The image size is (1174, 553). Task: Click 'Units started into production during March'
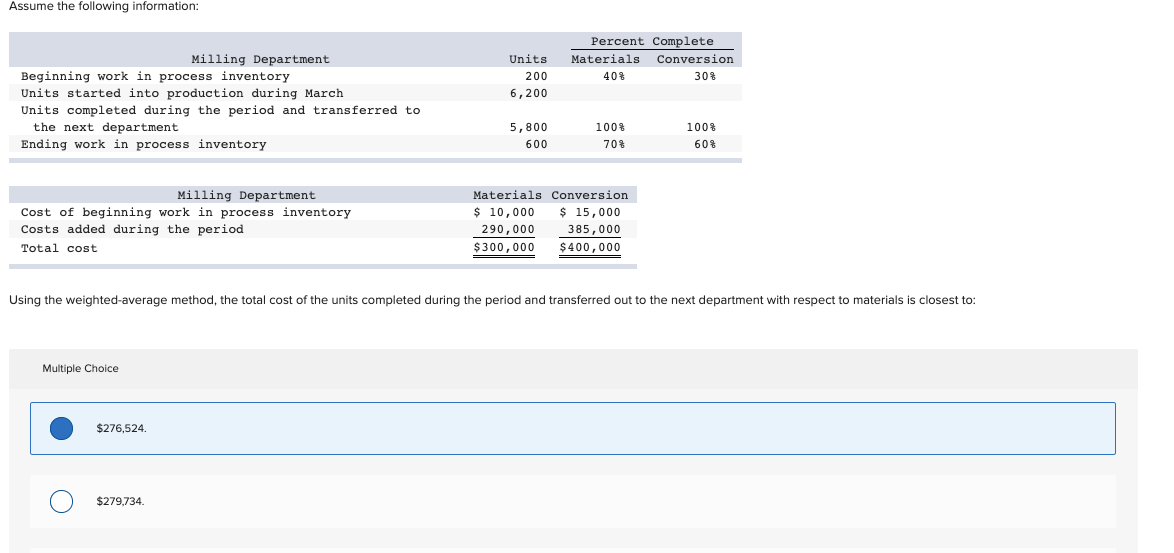click(x=182, y=94)
